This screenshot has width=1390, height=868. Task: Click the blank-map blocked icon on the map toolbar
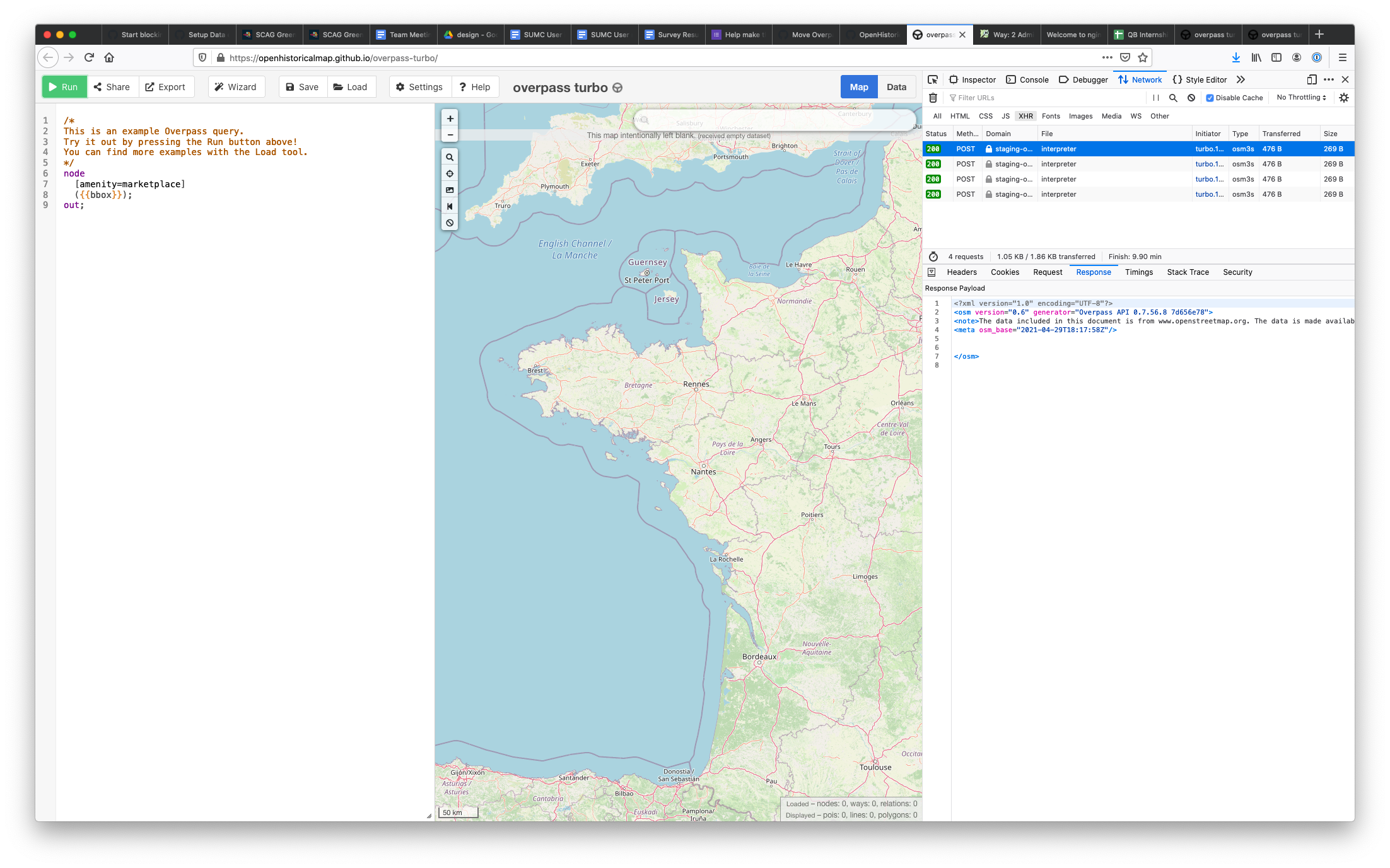click(x=450, y=223)
